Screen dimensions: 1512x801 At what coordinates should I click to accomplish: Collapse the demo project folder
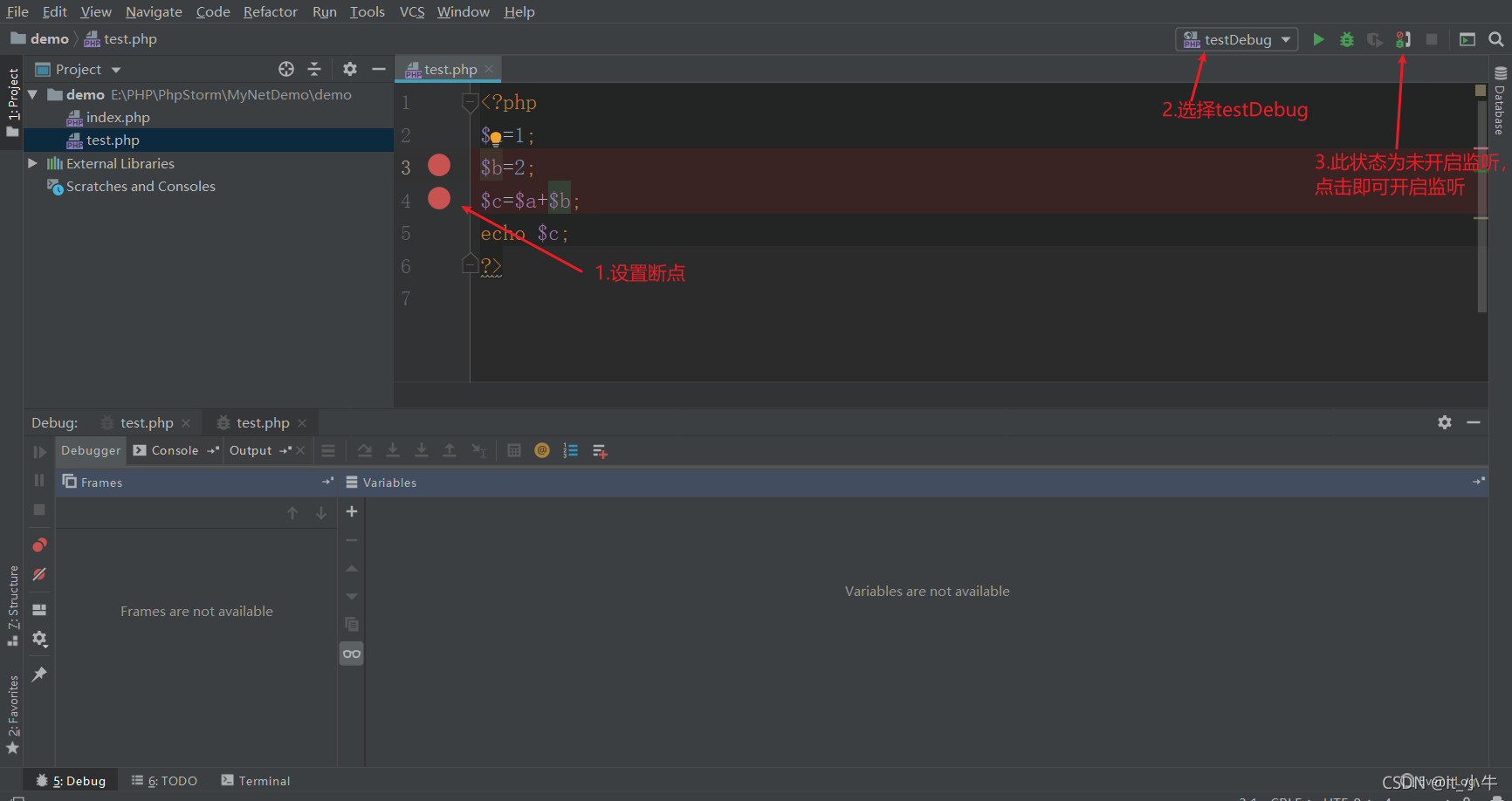click(32, 94)
